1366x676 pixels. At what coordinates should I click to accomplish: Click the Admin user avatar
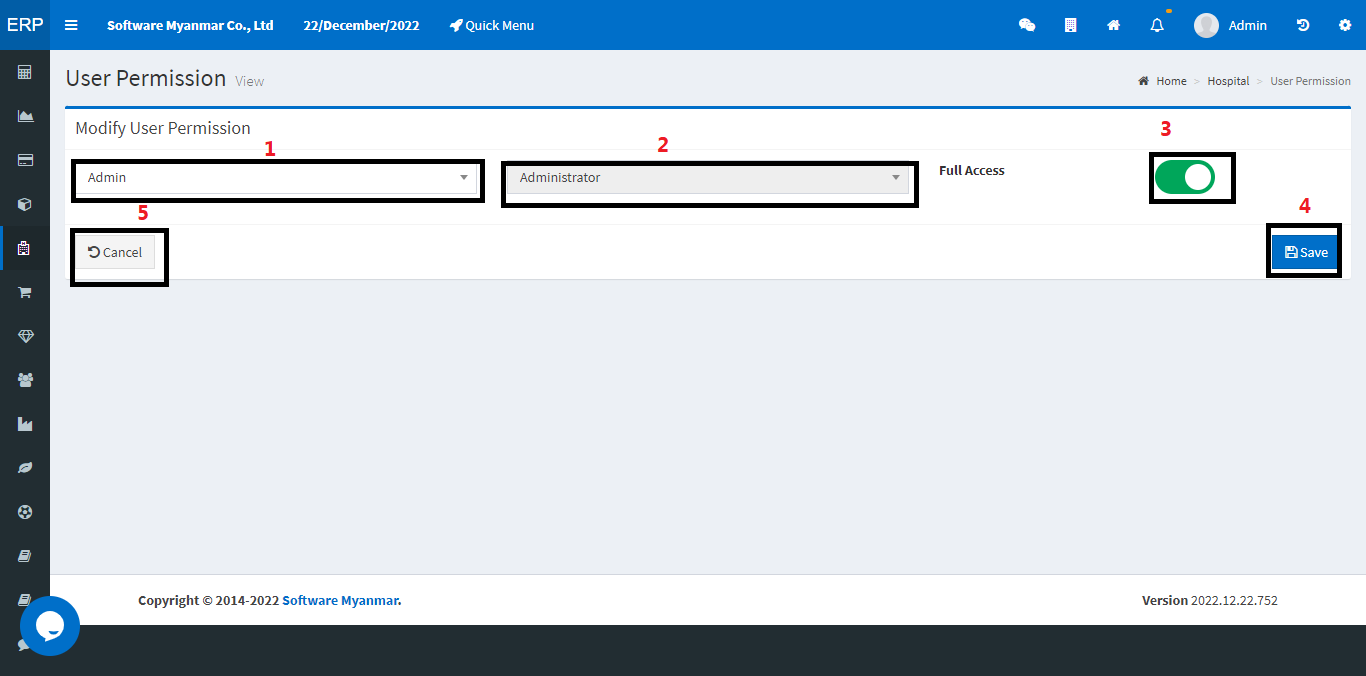pos(1206,25)
